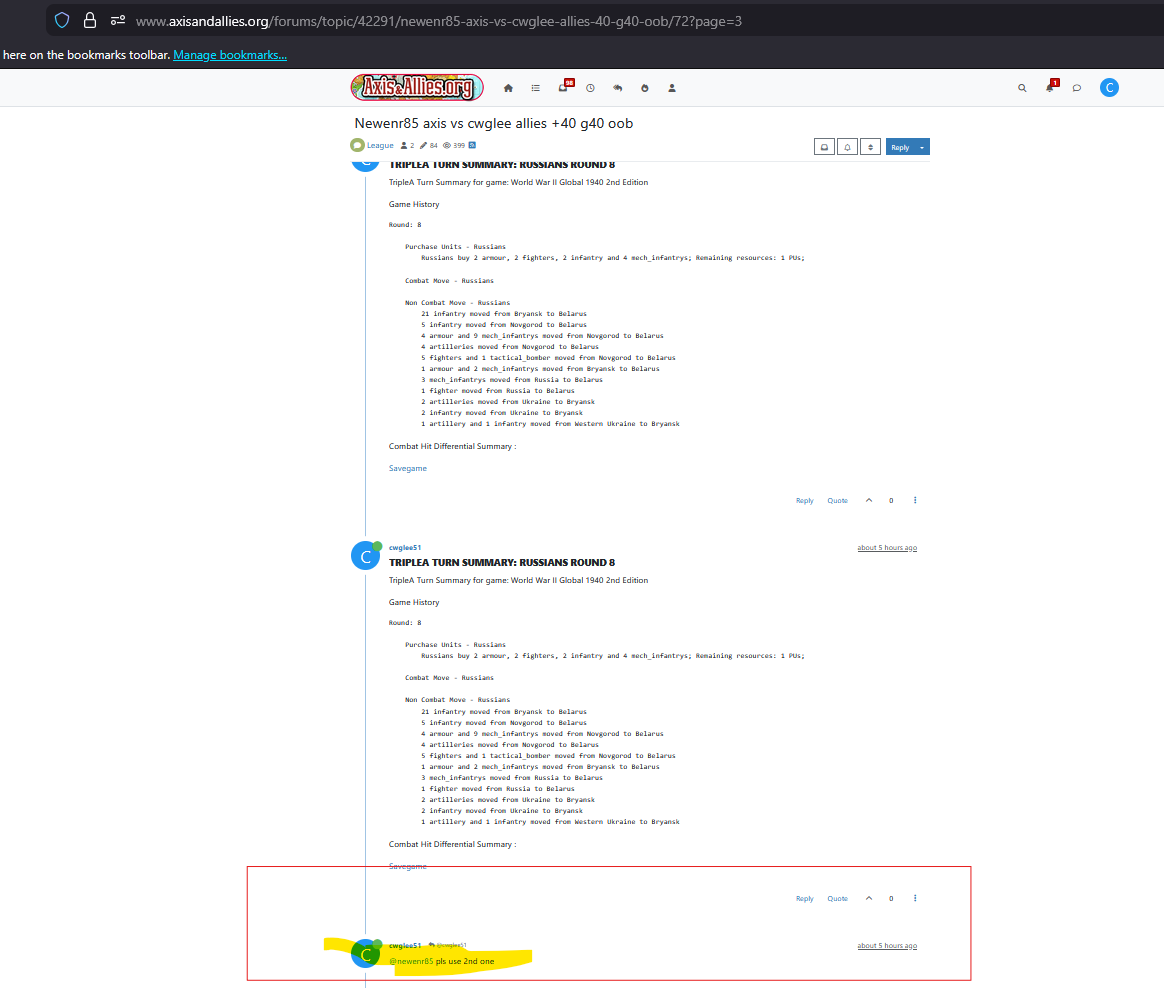
Task: Open recent topics clock icon
Action: pos(591,88)
